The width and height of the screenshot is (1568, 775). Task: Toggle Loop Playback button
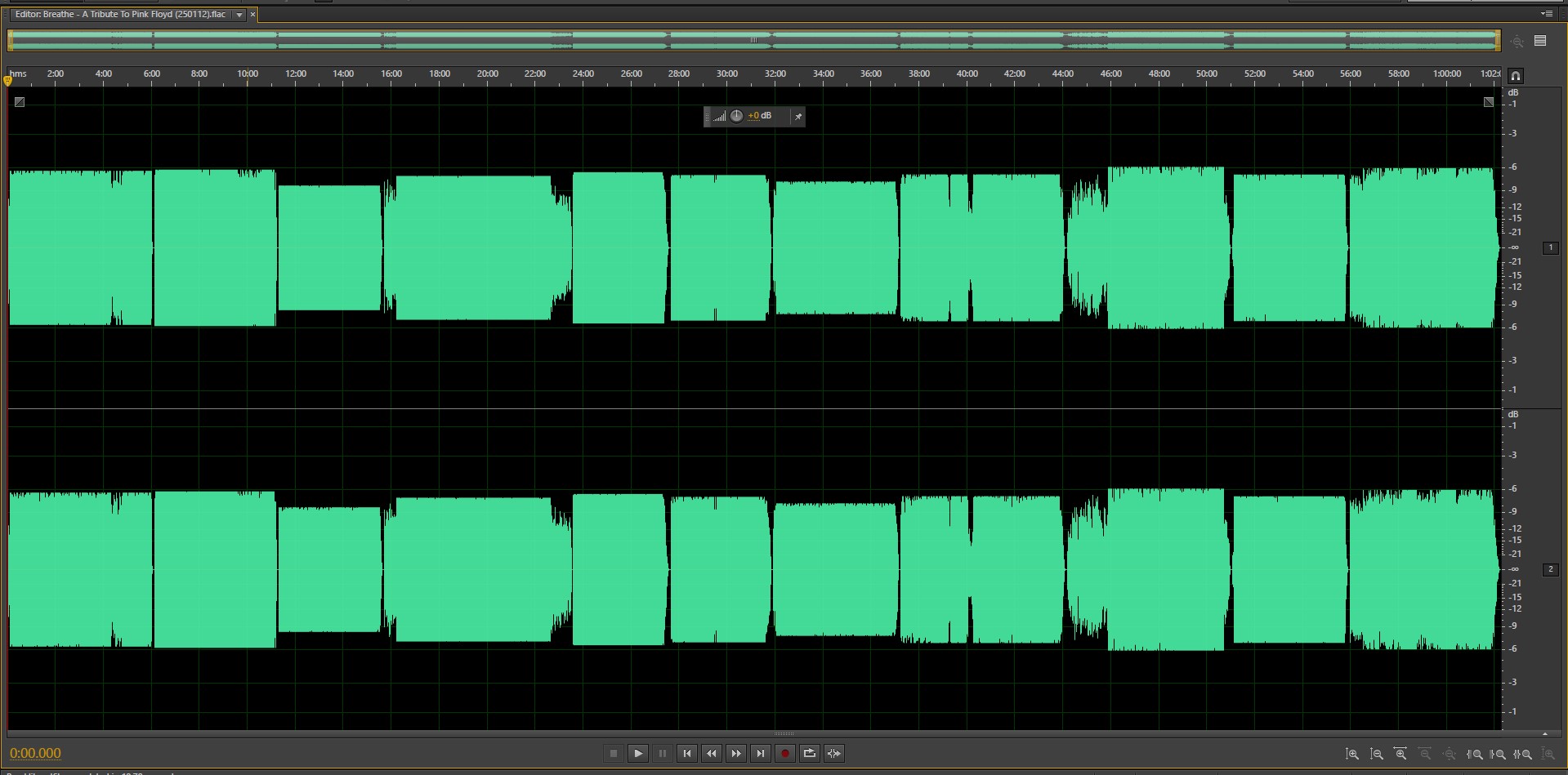(x=810, y=754)
